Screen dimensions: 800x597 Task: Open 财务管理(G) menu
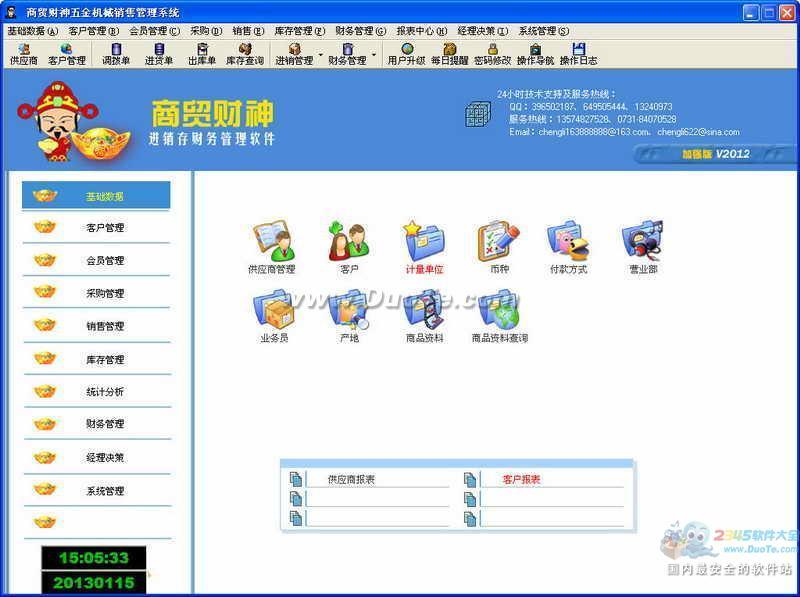[361, 31]
